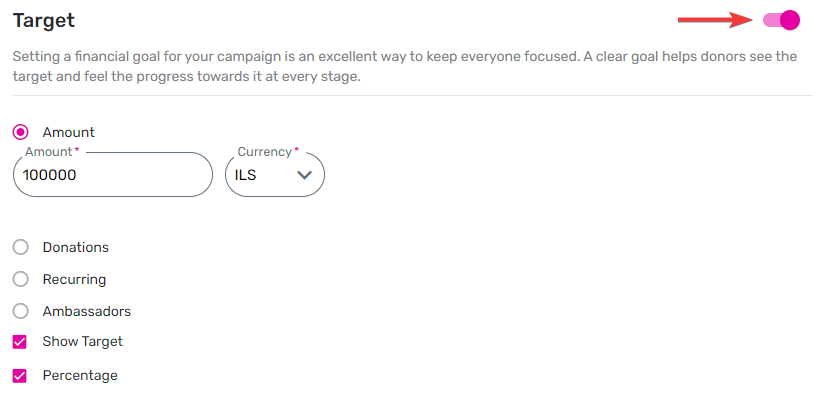Toggle the Target switch off
The height and width of the screenshot is (395, 824).
click(x=781, y=20)
